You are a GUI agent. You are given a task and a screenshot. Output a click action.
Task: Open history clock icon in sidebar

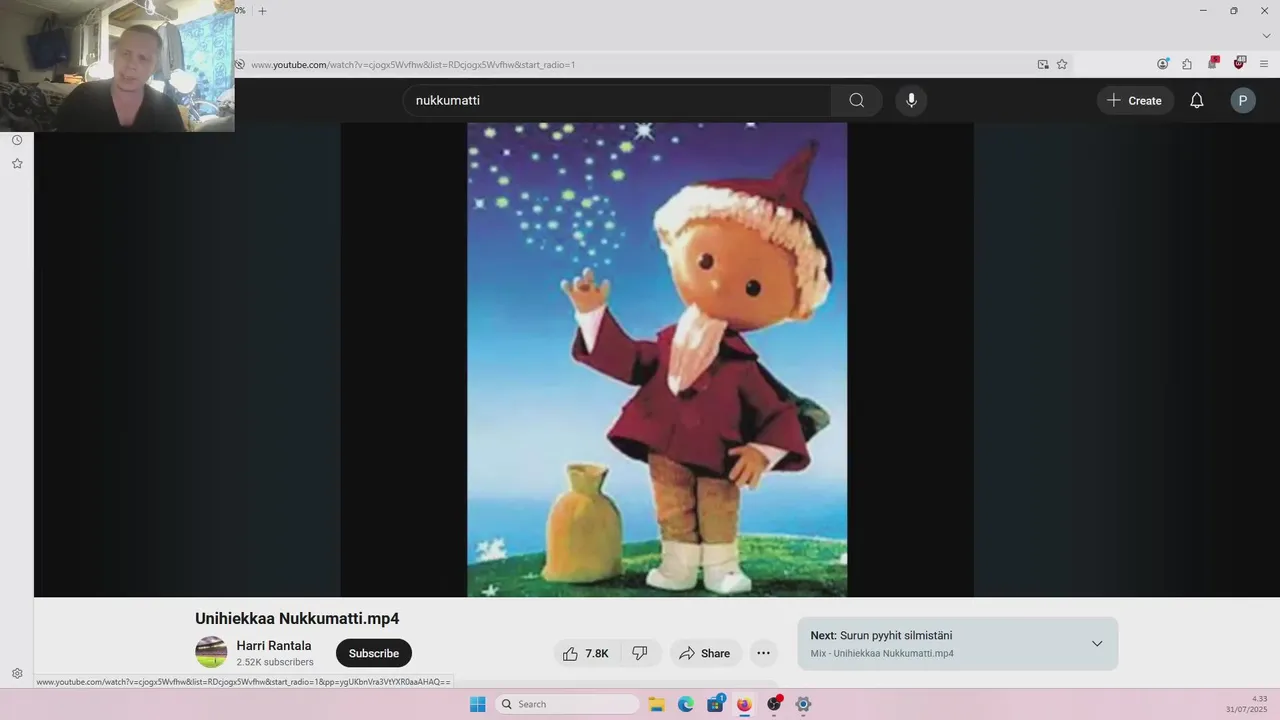pos(17,140)
